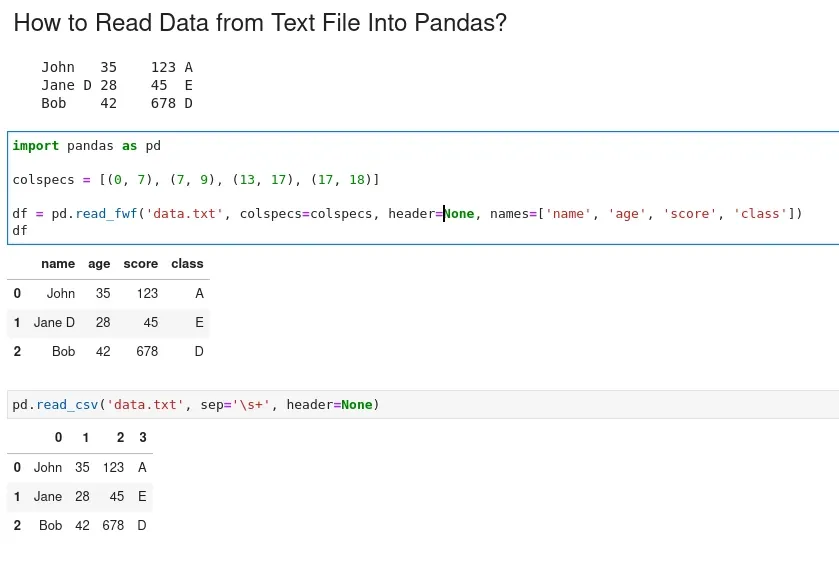Click the read_fwf function name in the code
Image resolution: width=839 pixels, height=563 pixels.
coord(106,214)
